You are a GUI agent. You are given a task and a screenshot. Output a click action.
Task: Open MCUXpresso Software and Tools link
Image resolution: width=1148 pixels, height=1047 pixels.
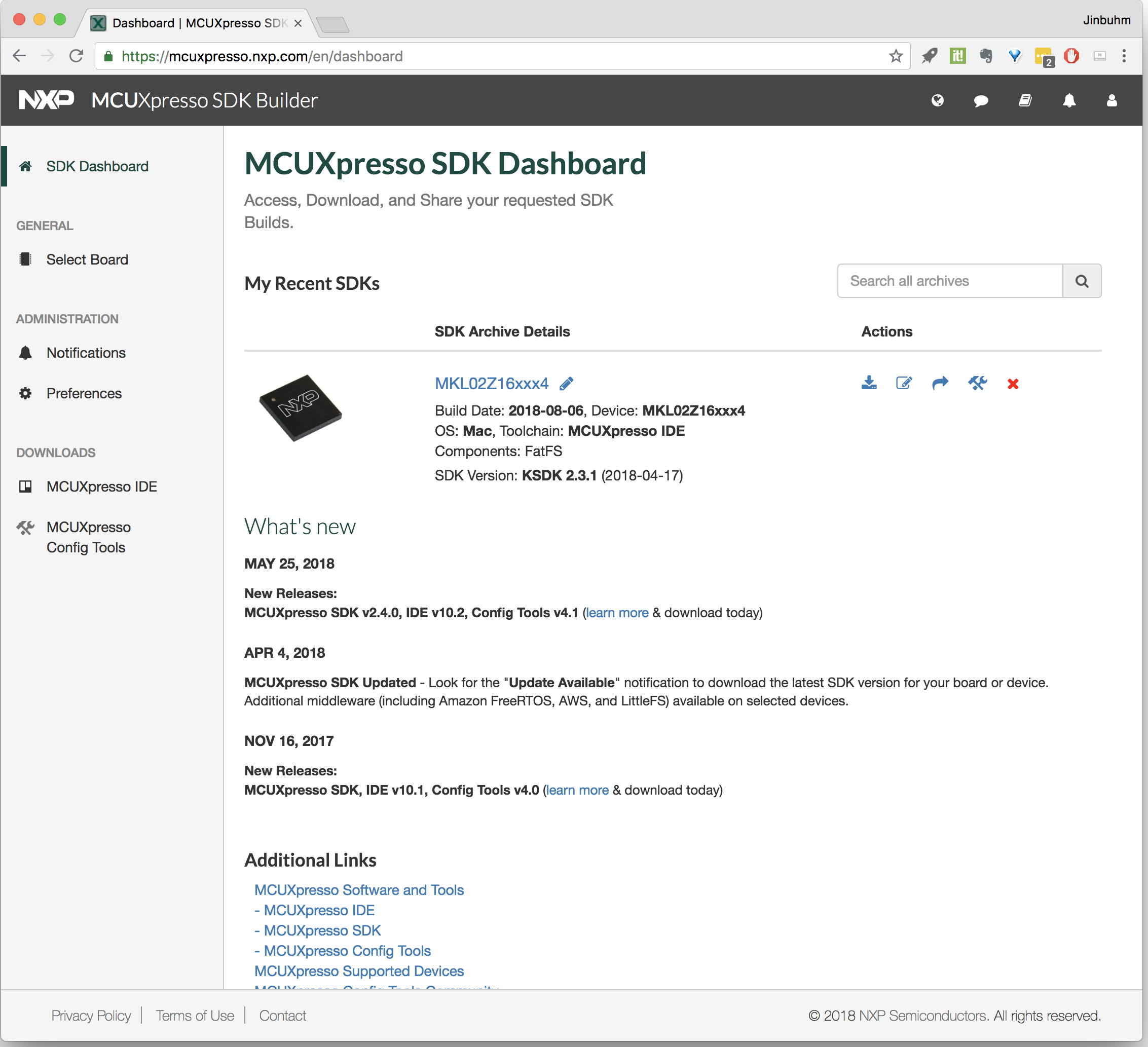(359, 890)
